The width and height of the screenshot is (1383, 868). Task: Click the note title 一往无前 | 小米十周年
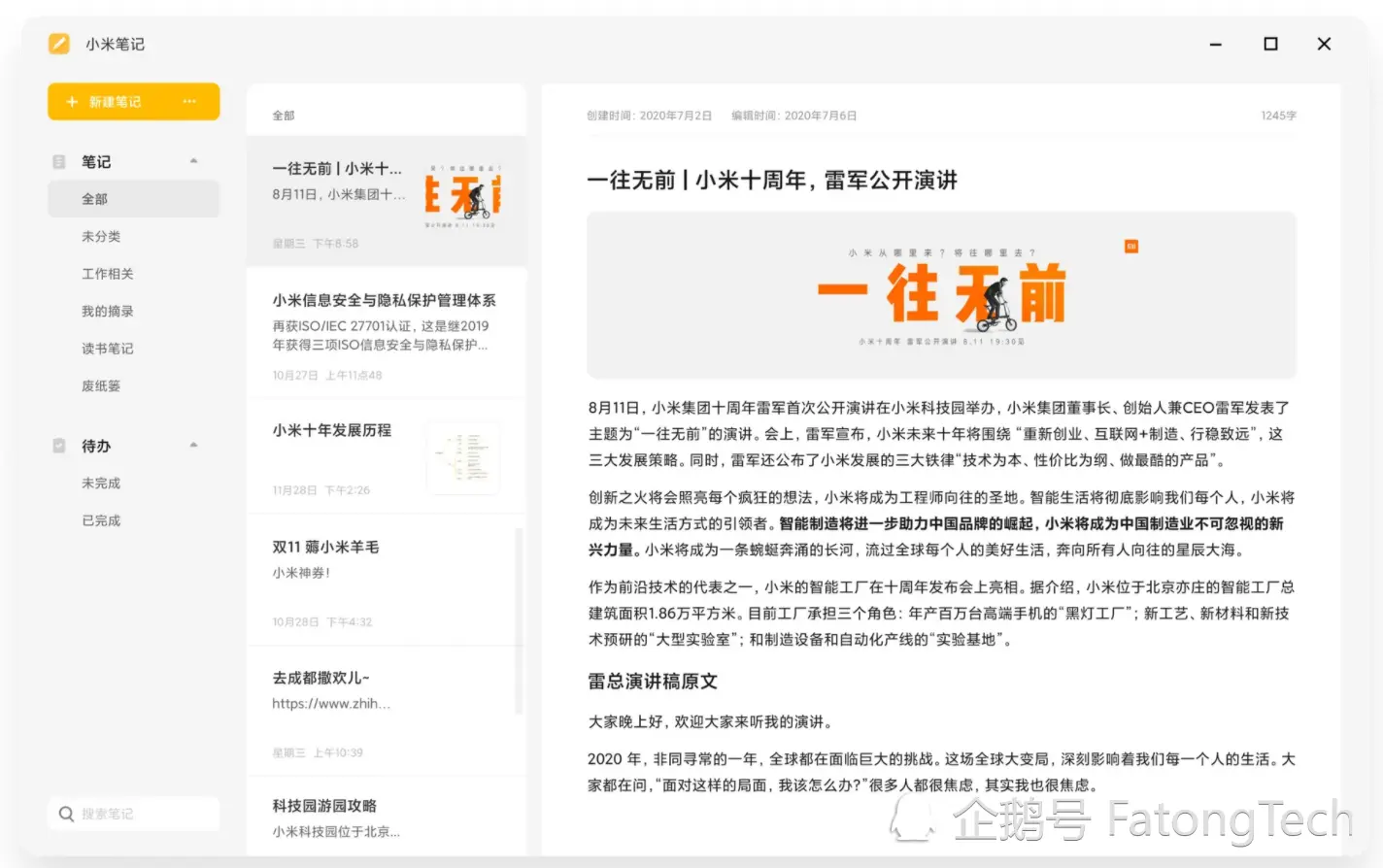click(x=772, y=181)
